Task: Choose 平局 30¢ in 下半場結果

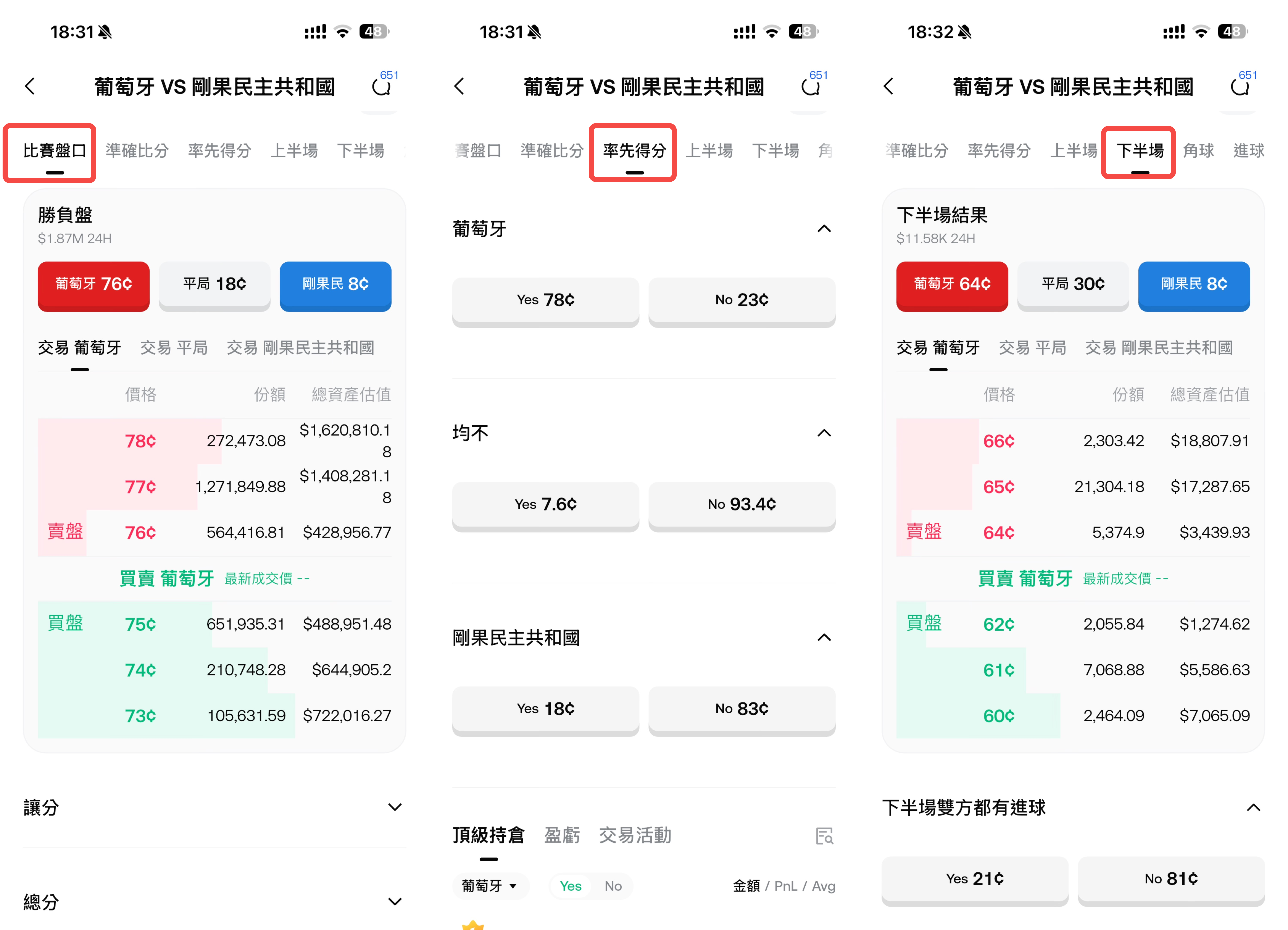Action: tap(1073, 286)
